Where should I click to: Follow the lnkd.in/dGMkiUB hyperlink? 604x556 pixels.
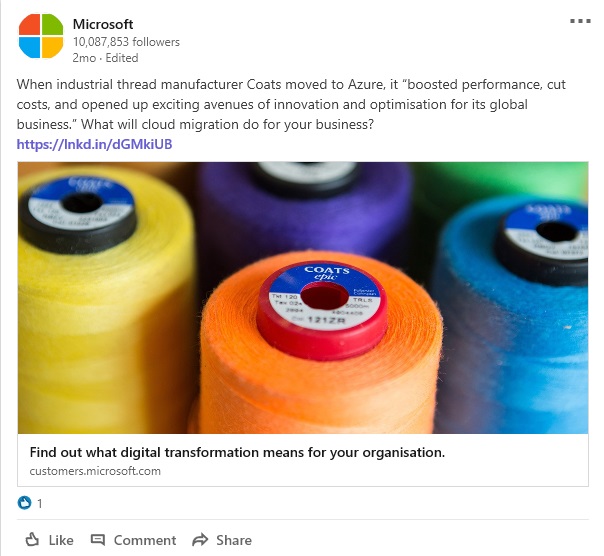pos(95,144)
